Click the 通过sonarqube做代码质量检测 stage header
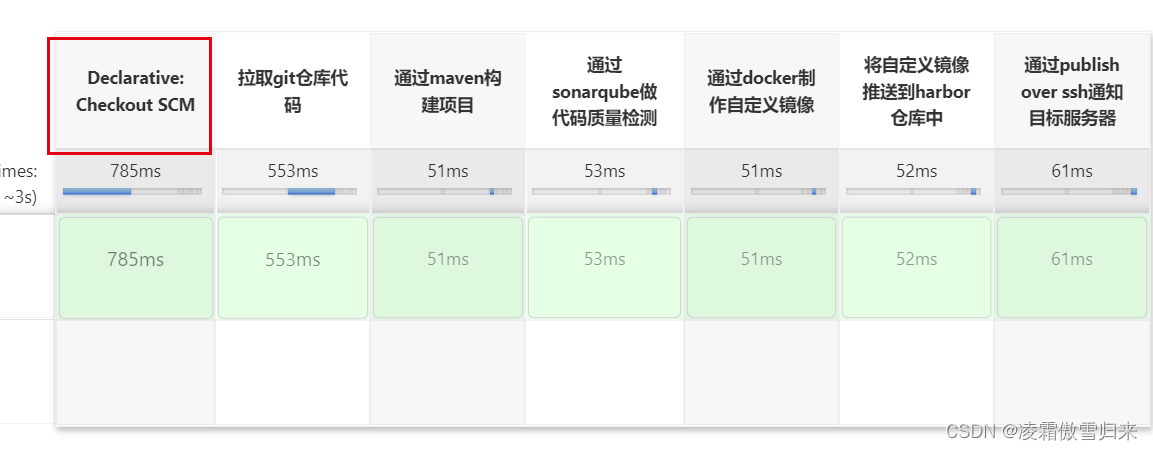The width and height of the screenshot is (1153, 450). (604, 91)
